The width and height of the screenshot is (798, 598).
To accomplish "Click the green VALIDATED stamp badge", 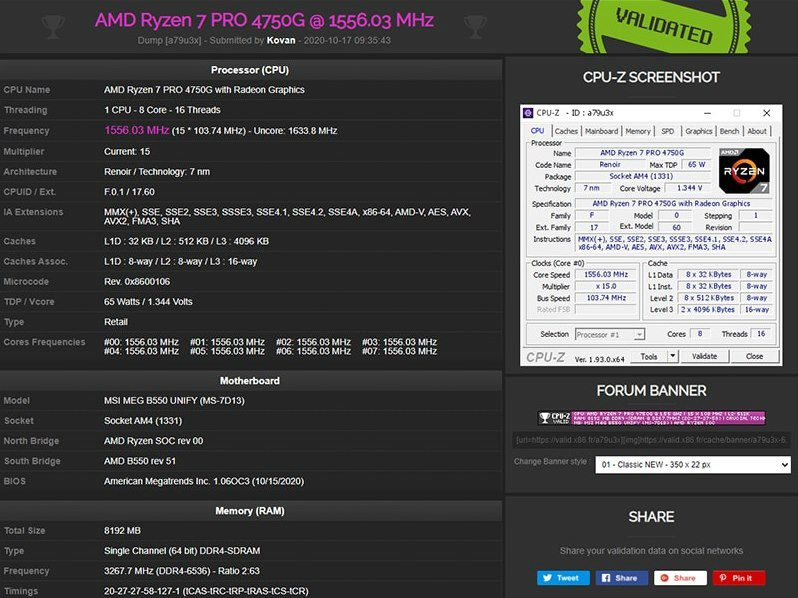I will 664,25.
